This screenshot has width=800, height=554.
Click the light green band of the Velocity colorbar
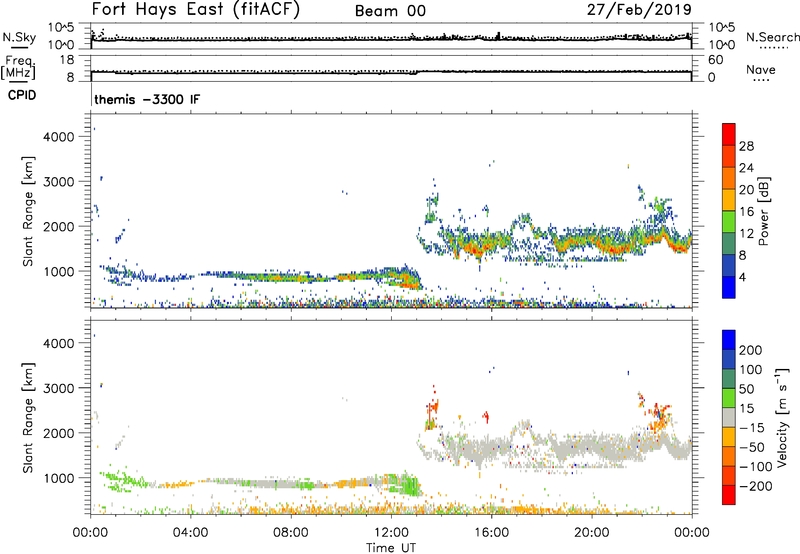click(x=729, y=397)
